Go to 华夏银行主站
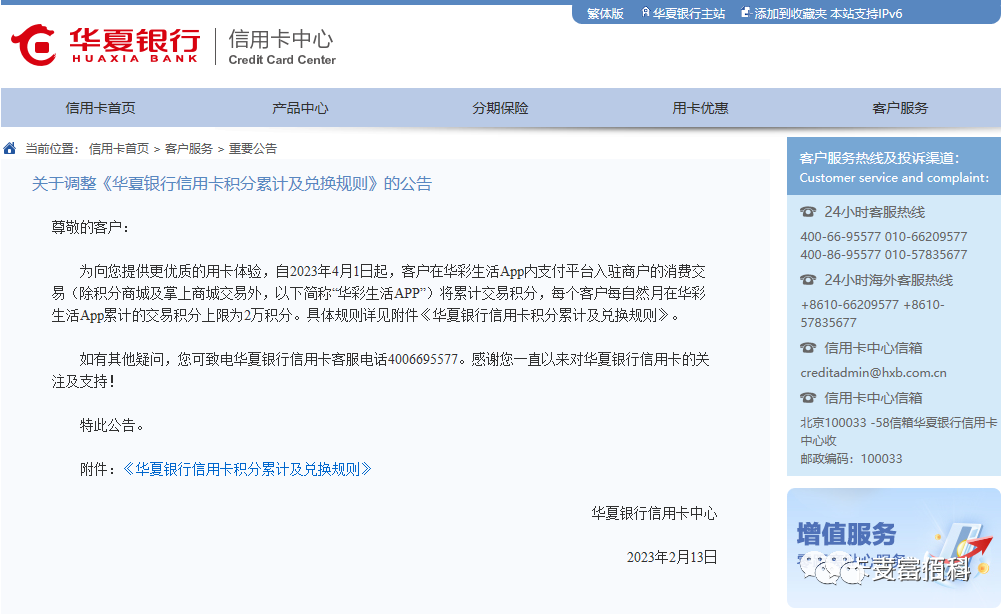The height and width of the screenshot is (614, 1004). 688,13
